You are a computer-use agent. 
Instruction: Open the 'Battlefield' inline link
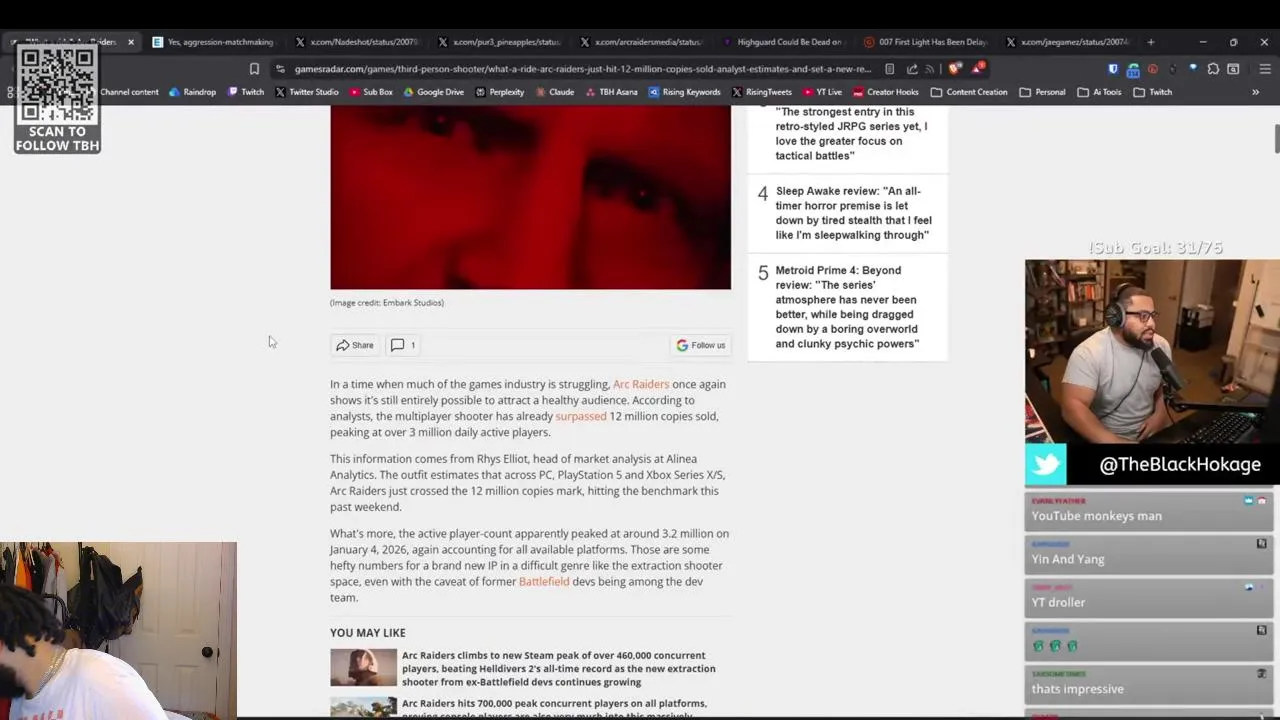tap(544, 581)
